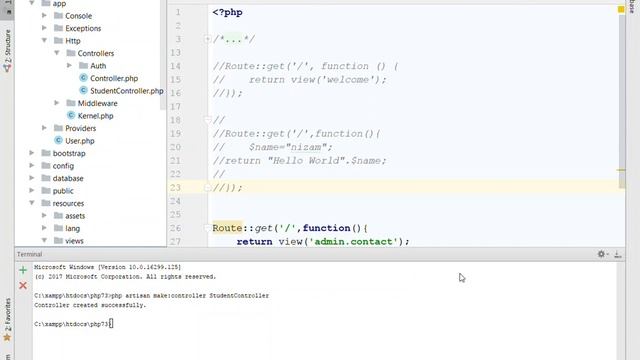This screenshot has height=360, width=640.
Task: Select the Terminal panel title
Action: (x=29, y=254)
